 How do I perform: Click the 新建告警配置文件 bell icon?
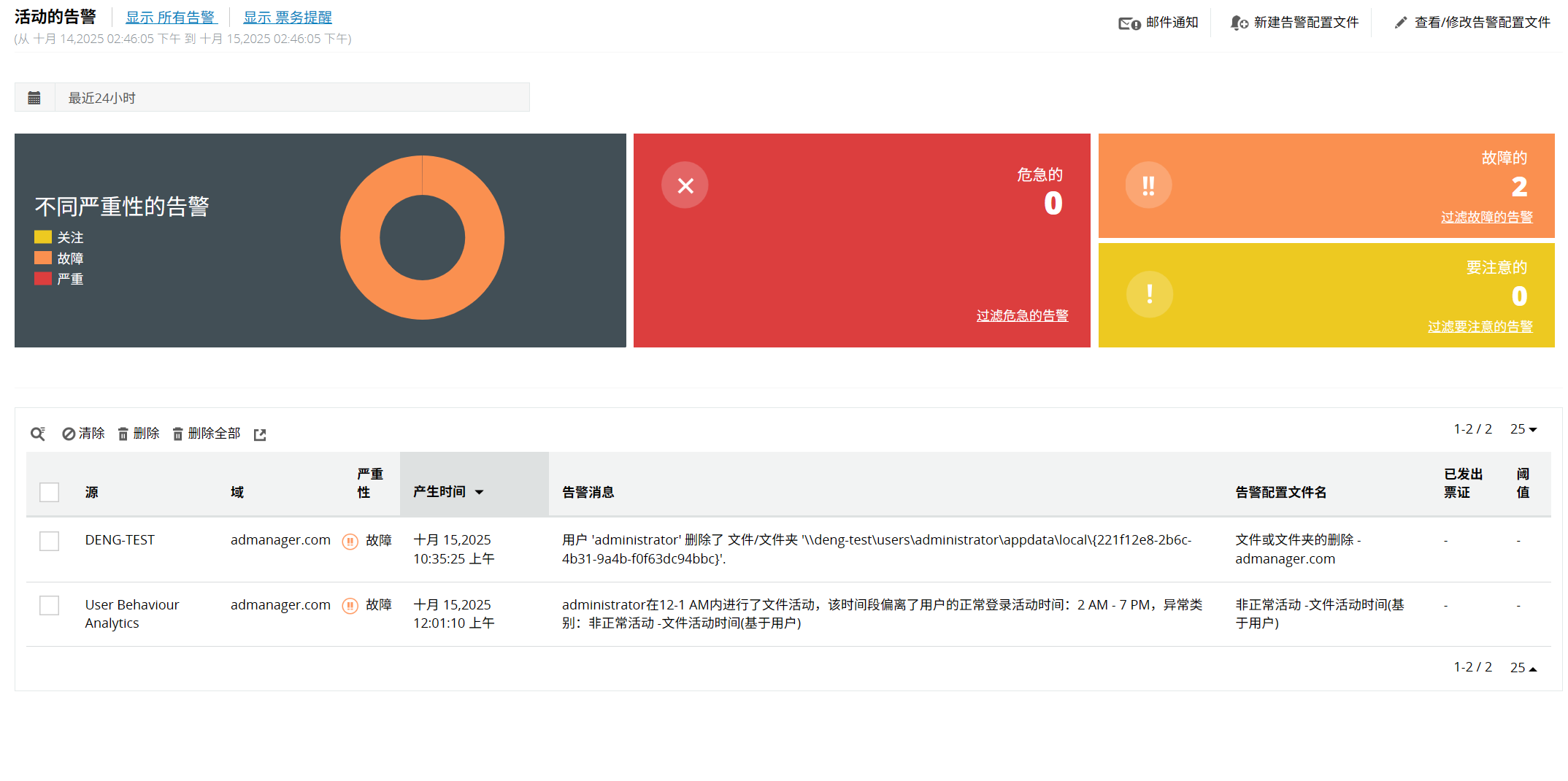coord(1239,22)
